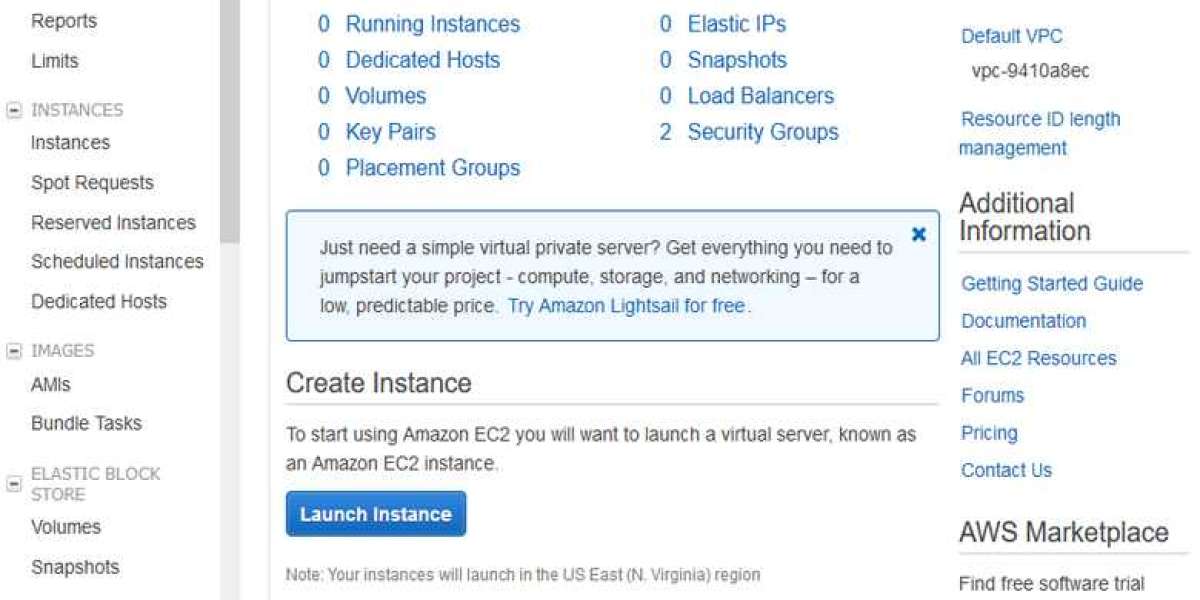Image resolution: width=1200 pixels, height=600 pixels.
Task: Collapse the IMAGES sidebar section
Action: point(14,351)
